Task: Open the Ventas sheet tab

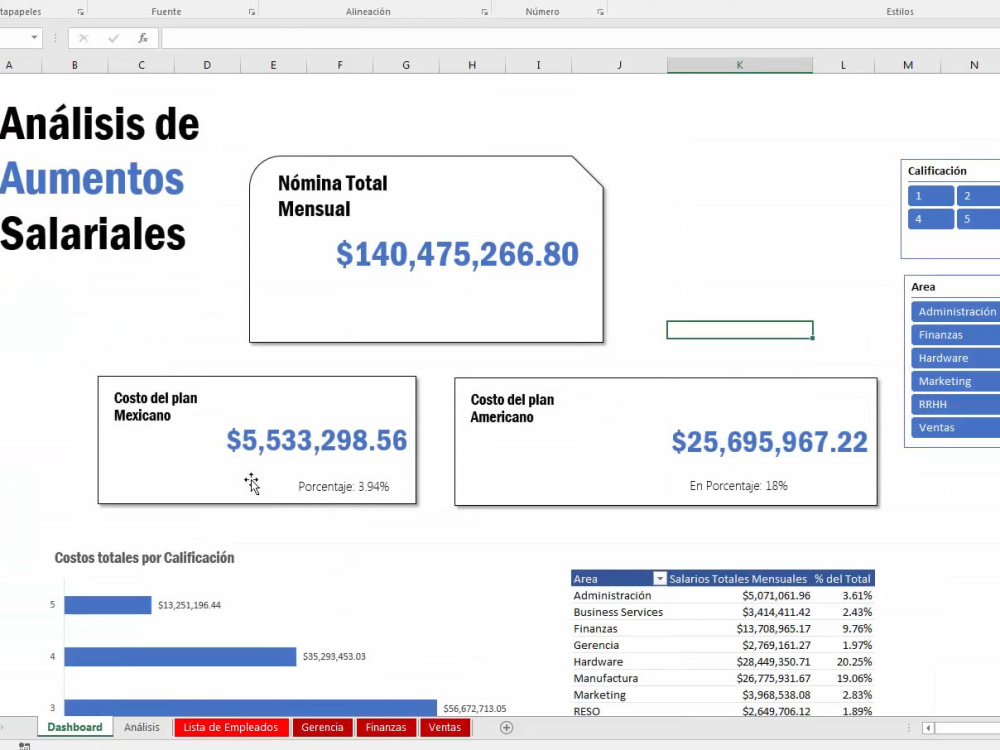Action: 445,727
